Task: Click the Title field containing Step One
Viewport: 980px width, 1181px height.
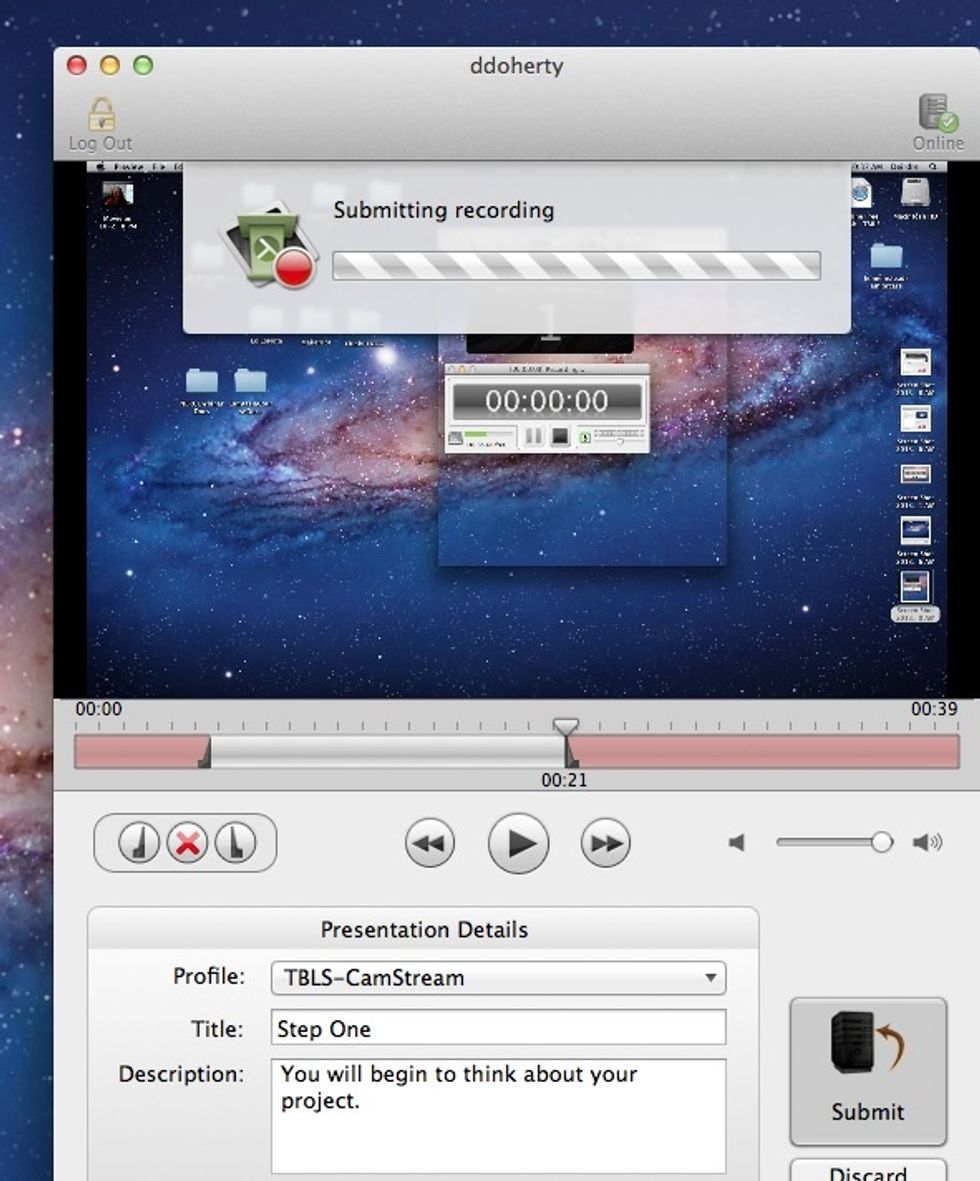Action: click(498, 1028)
